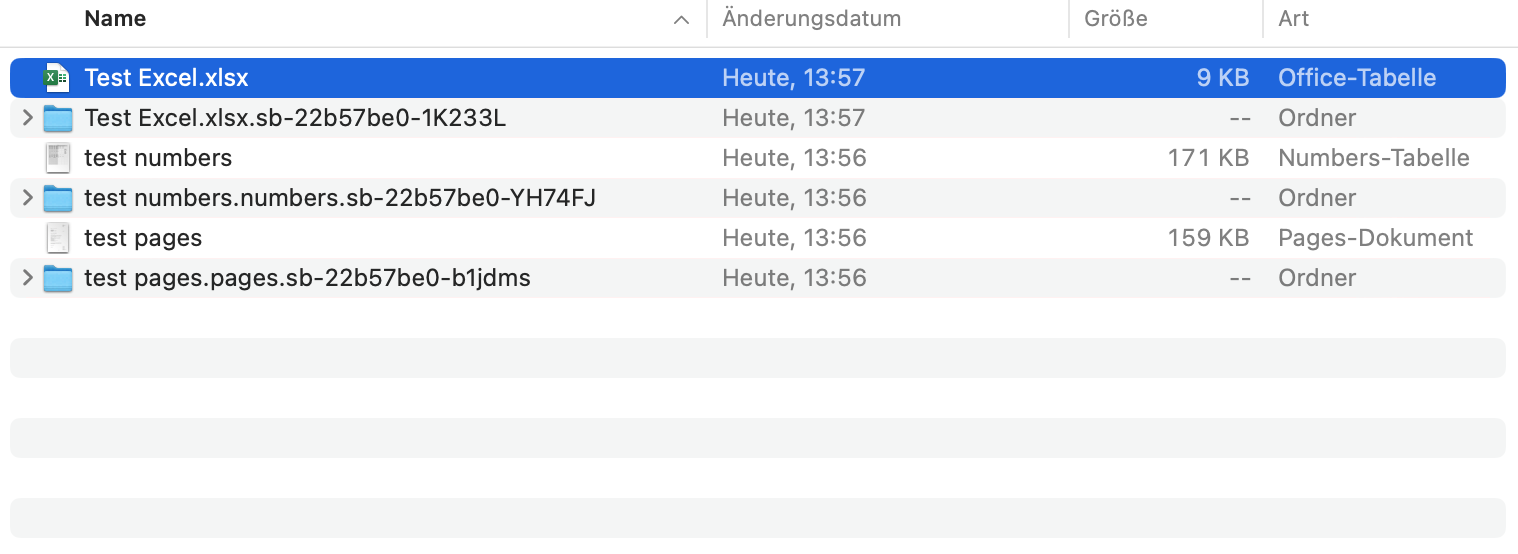Select the Test Excel.xlsx file name
The image size is (1518, 554).
pyautogui.click(x=166, y=78)
